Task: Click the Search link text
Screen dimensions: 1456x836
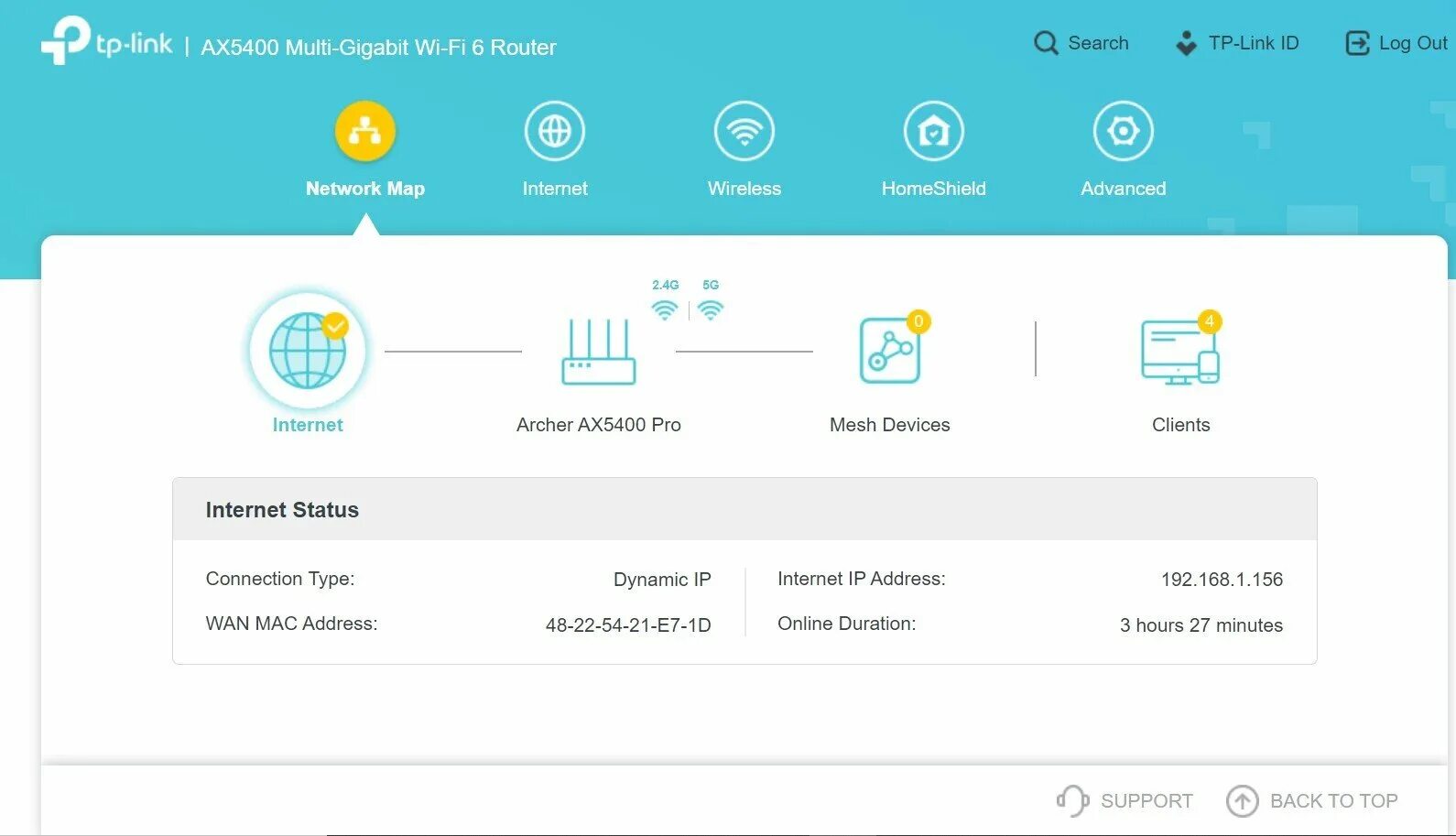Action: [1098, 43]
